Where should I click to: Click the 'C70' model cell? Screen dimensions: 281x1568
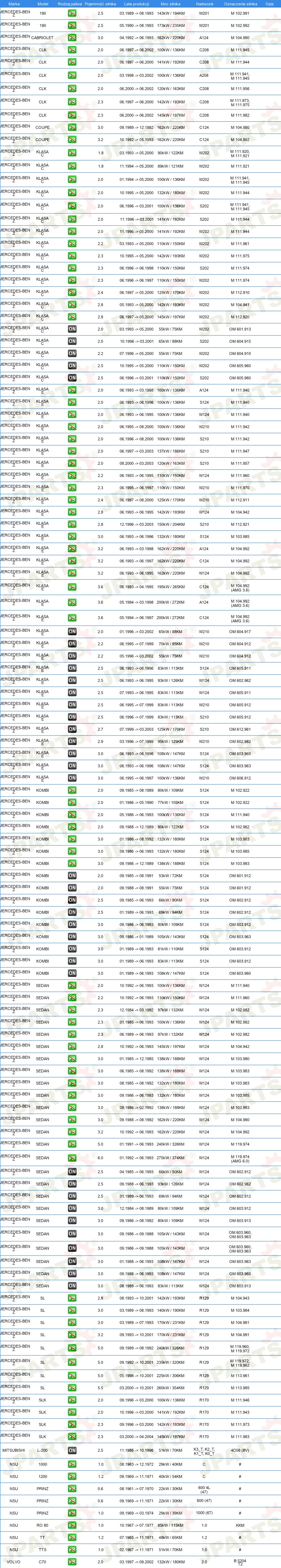coord(43,1562)
